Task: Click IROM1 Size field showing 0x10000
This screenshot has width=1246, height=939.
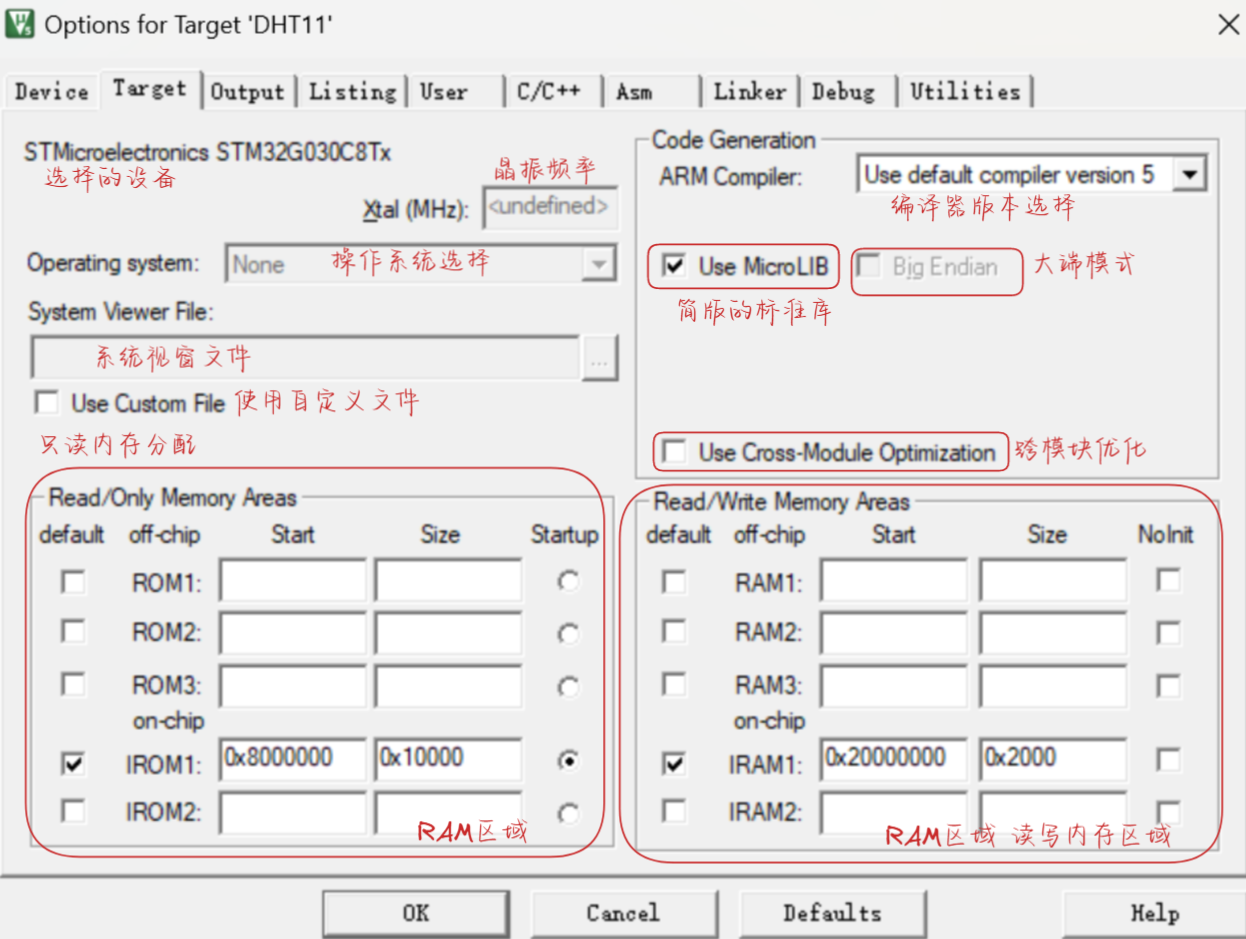Action: tap(448, 760)
